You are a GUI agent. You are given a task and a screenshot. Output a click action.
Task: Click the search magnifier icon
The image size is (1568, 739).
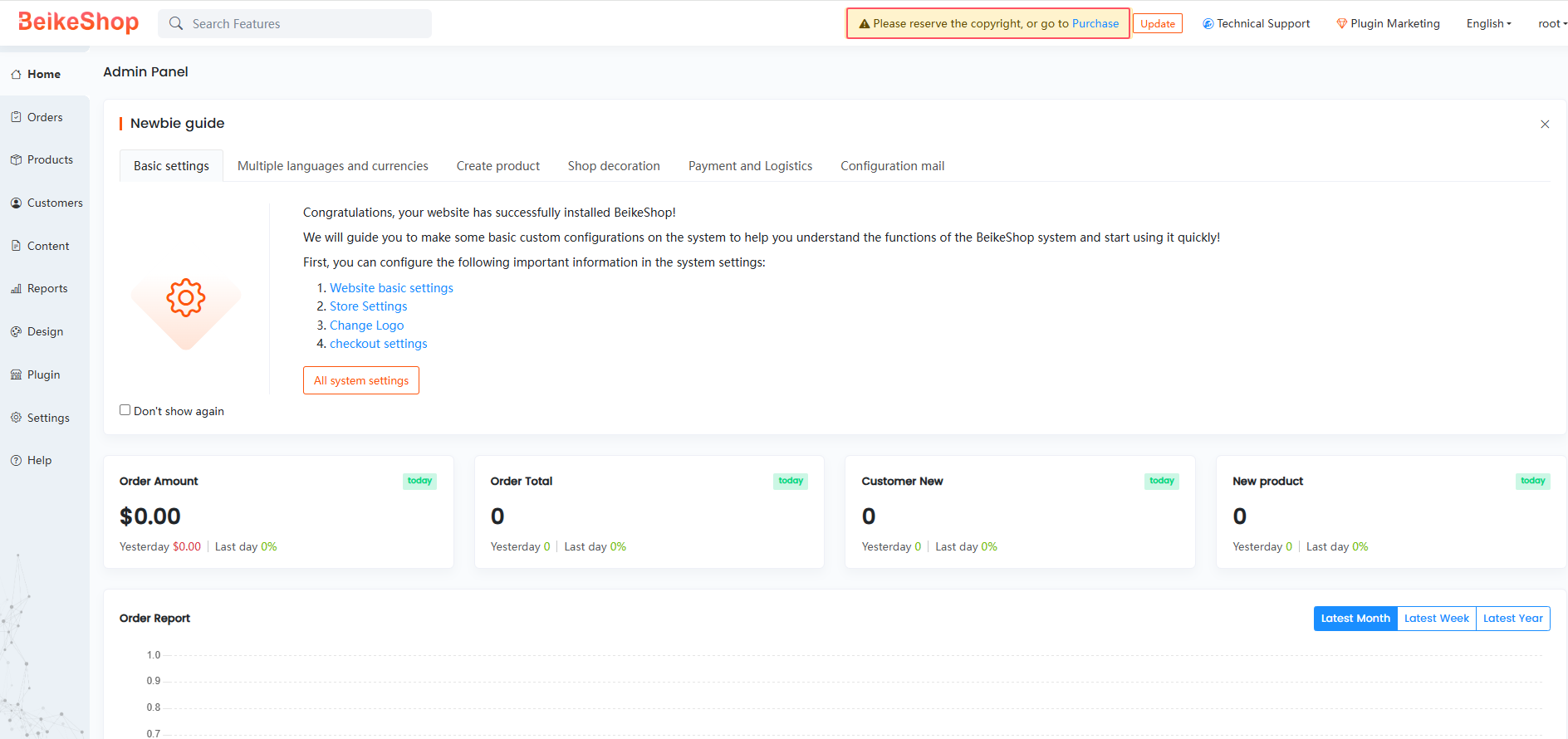click(176, 23)
